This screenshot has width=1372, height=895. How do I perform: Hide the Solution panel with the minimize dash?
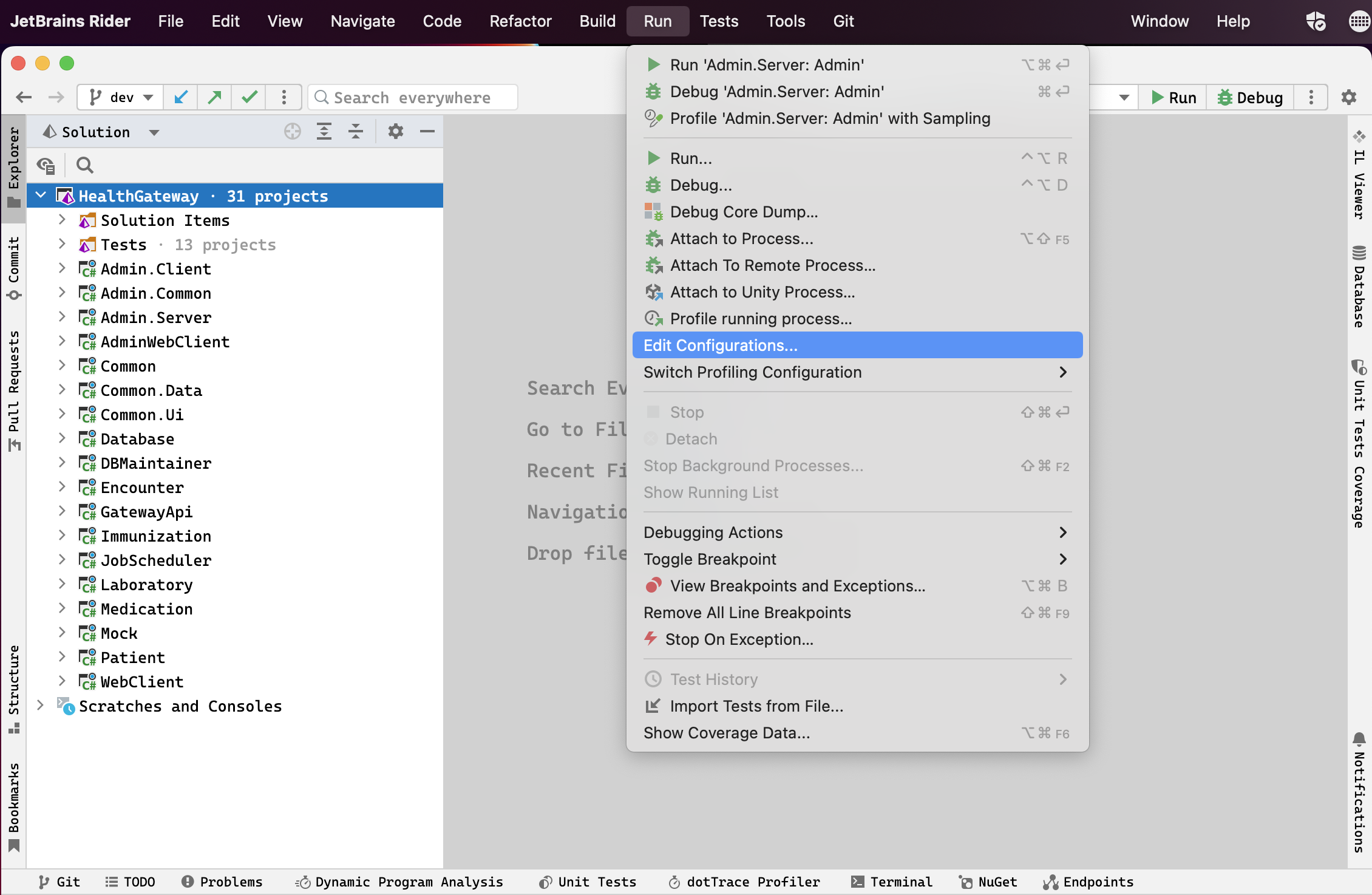pyautogui.click(x=427, y=131)
